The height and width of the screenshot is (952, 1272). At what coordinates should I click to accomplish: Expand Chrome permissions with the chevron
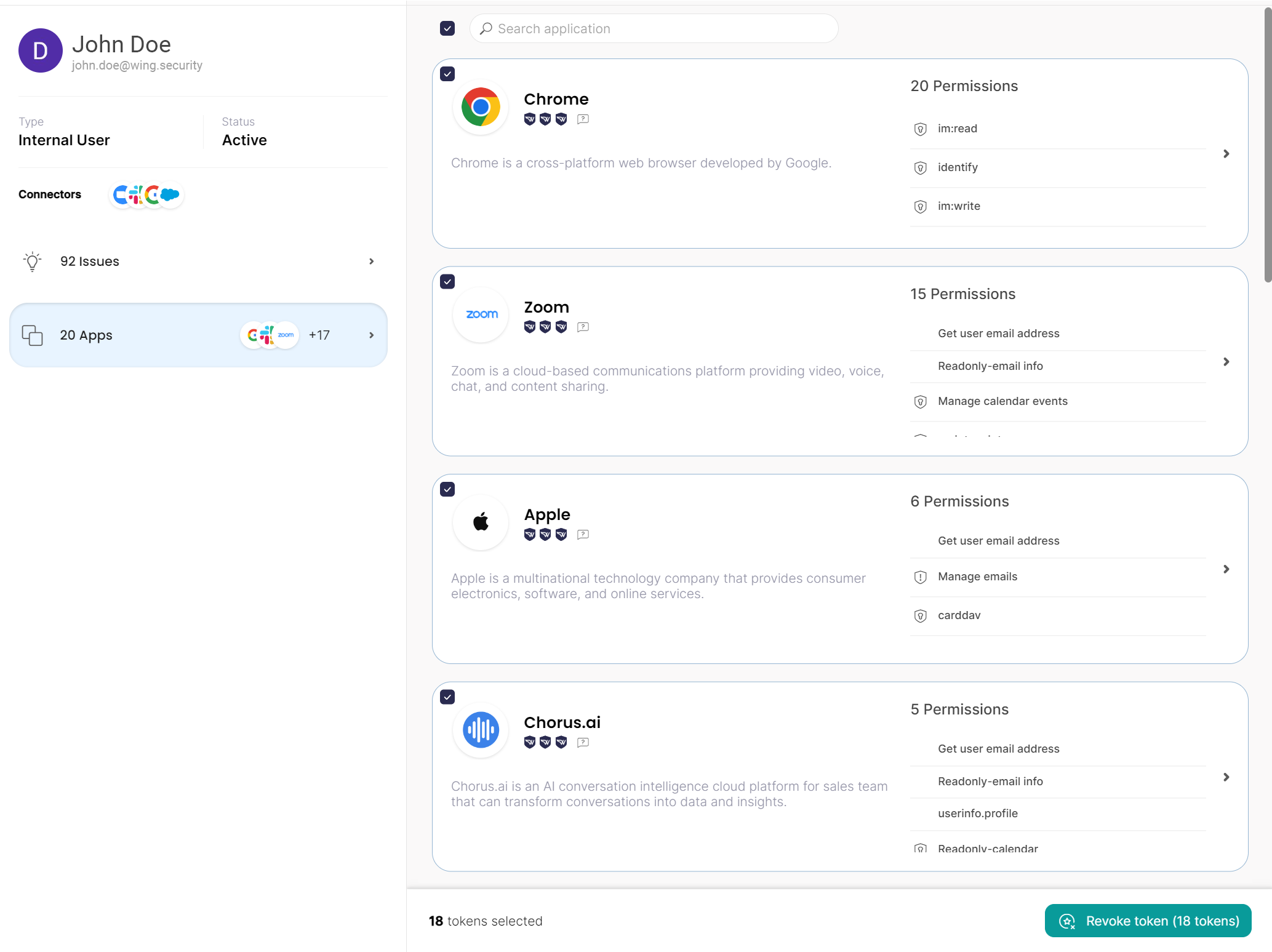1226,154
